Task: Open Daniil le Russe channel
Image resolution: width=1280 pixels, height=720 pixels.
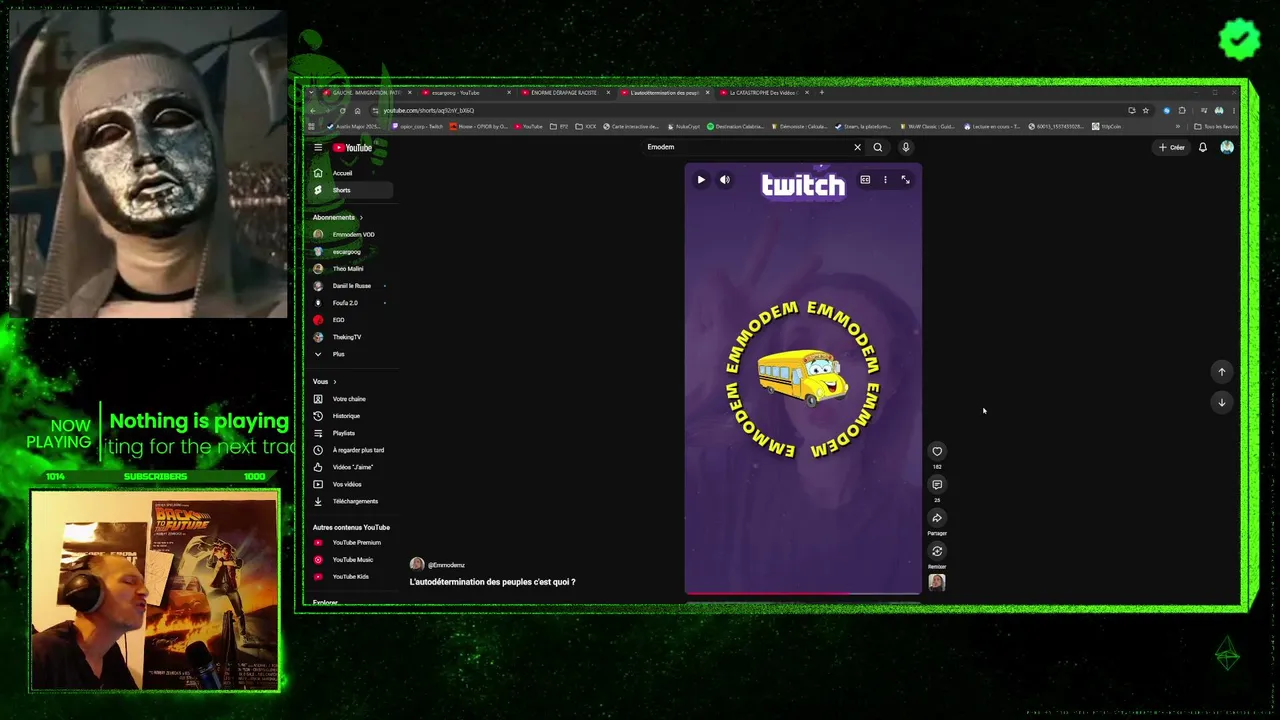Action: [x=352, y=286]
